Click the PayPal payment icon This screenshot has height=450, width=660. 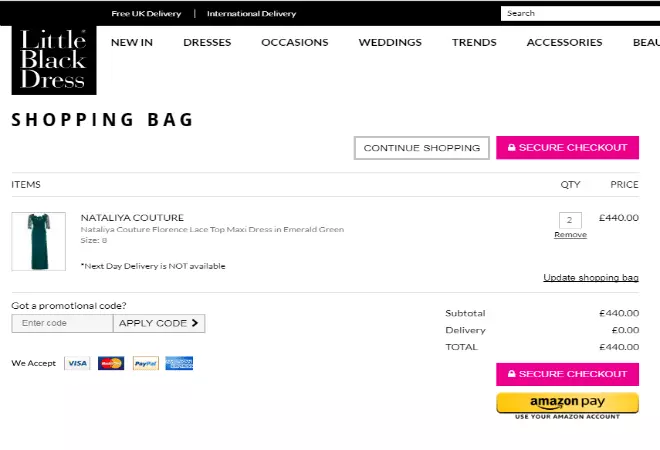[x=145, y=363]
